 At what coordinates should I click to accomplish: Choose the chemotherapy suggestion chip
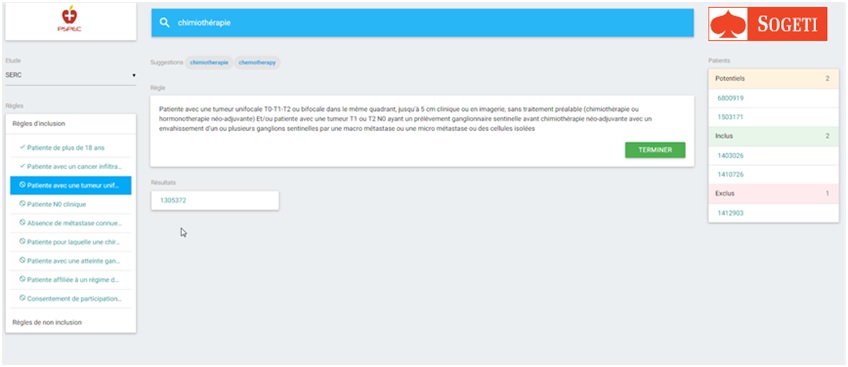tap(257, 63)
